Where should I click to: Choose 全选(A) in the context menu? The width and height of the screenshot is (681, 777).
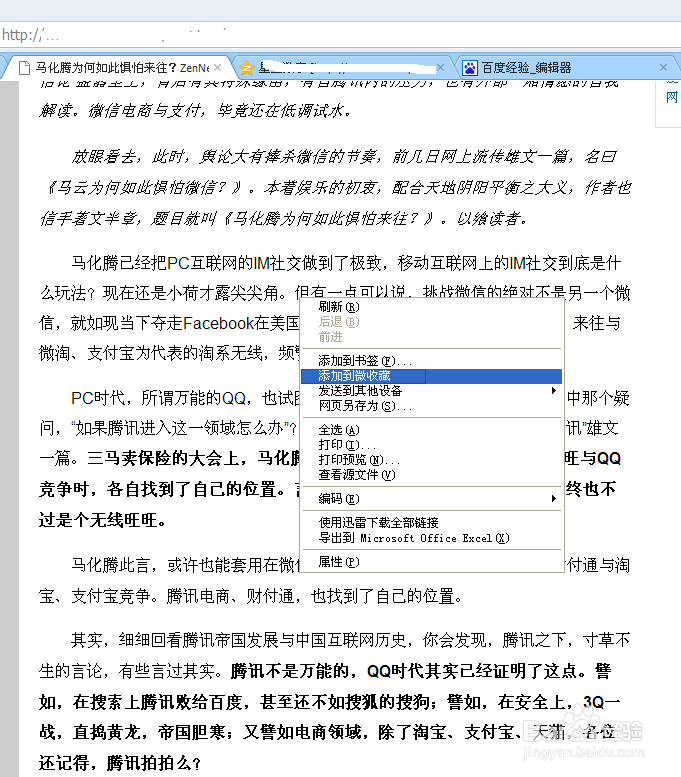(431, 430)
